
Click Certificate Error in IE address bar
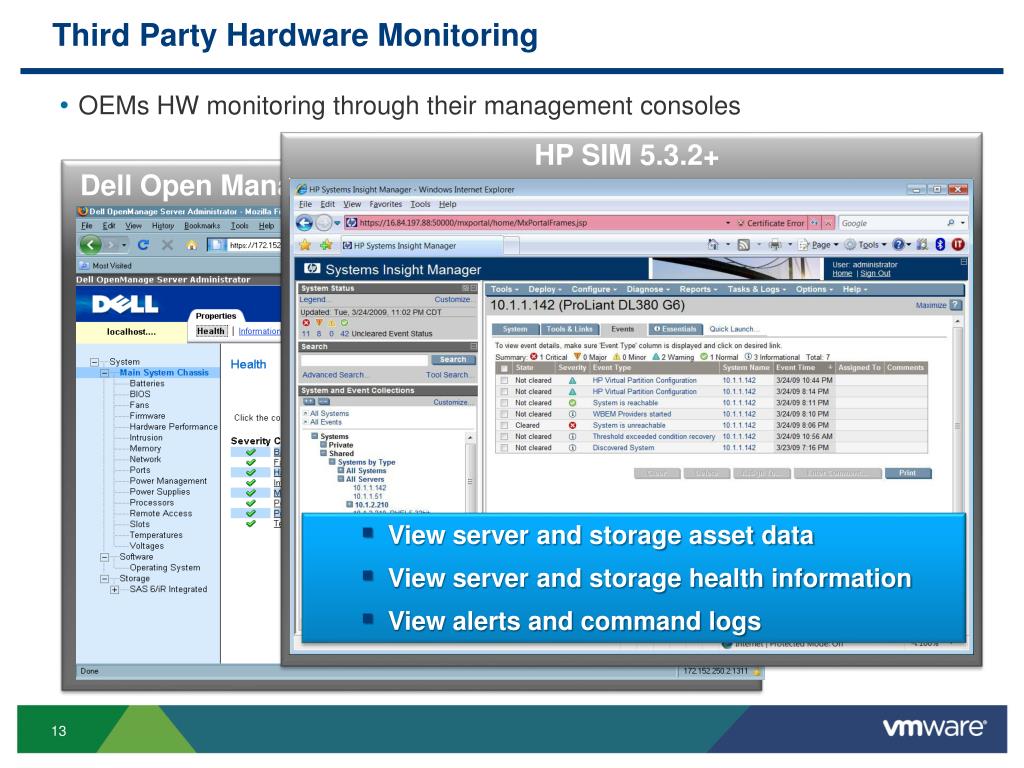[770, 223]
